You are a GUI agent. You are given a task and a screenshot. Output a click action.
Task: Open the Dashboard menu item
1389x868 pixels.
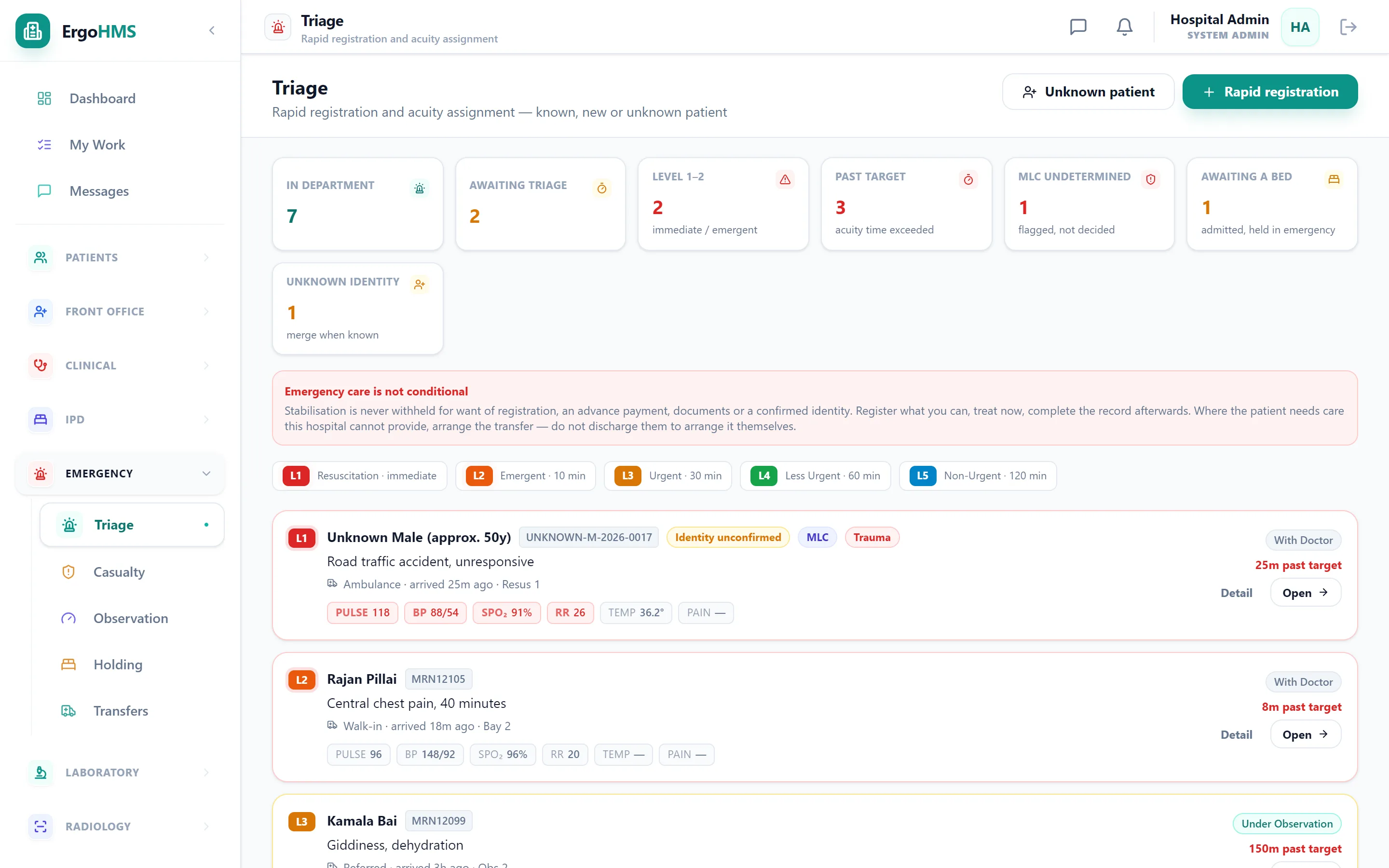120,98
